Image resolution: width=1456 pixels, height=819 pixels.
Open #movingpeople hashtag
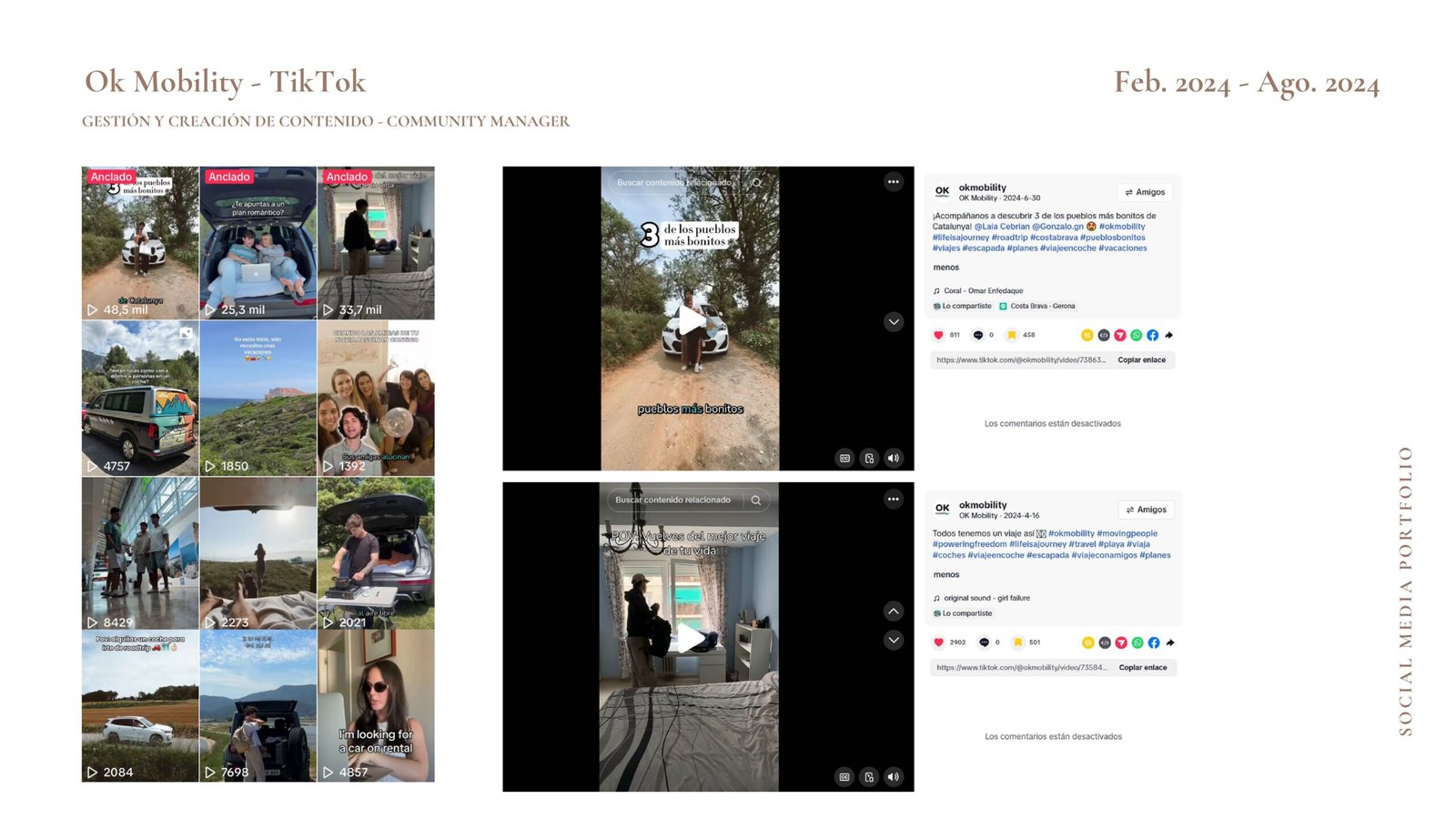coord(1127,534)
